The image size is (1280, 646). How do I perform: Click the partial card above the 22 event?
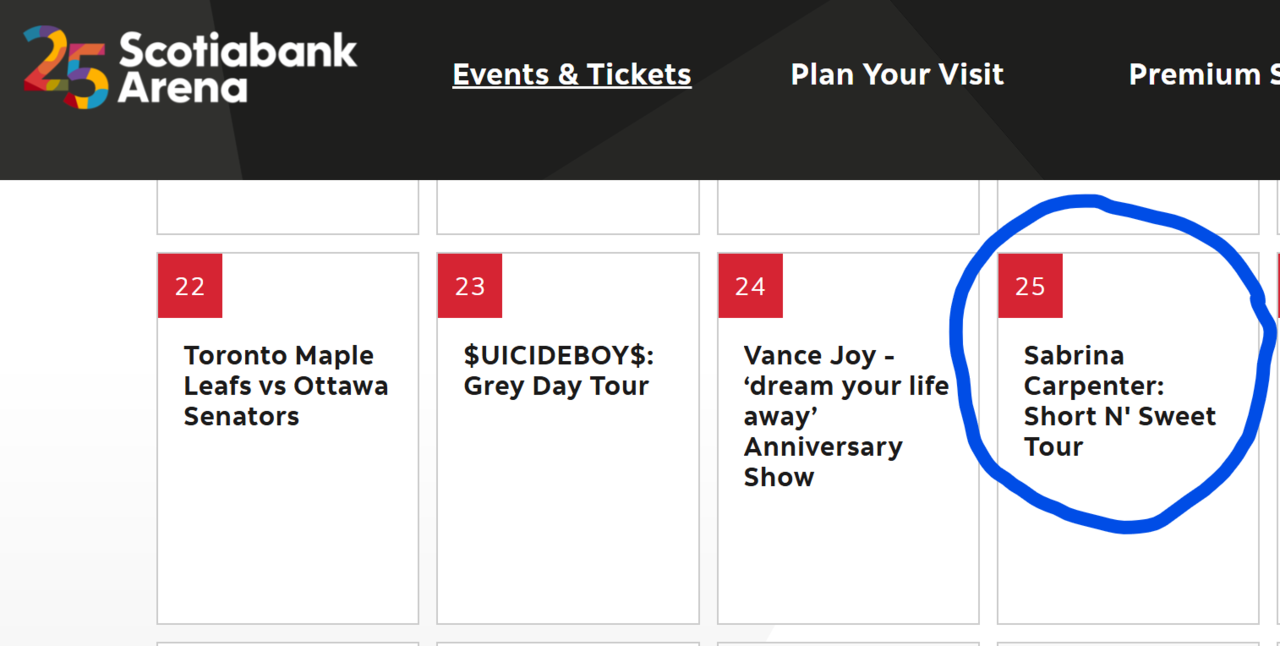(x=288, y=208)
